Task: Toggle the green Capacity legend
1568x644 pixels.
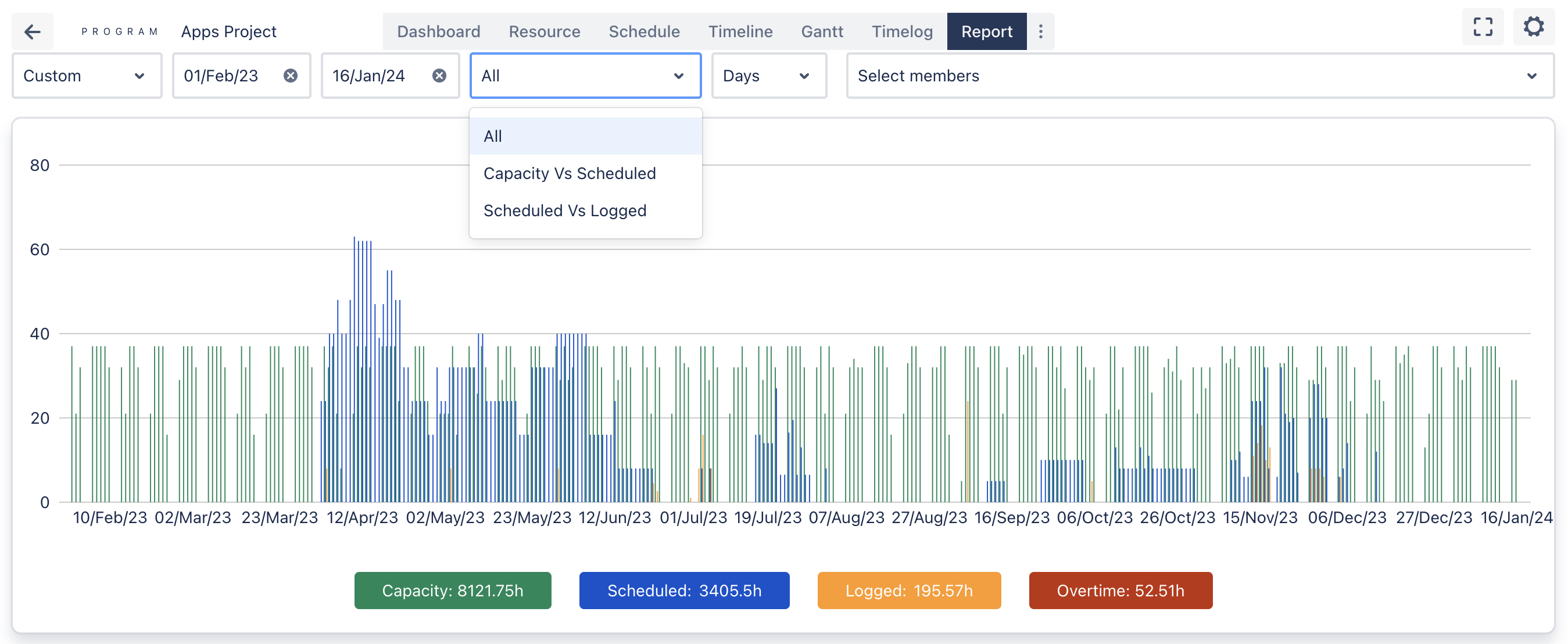Action: pos(452,590)
